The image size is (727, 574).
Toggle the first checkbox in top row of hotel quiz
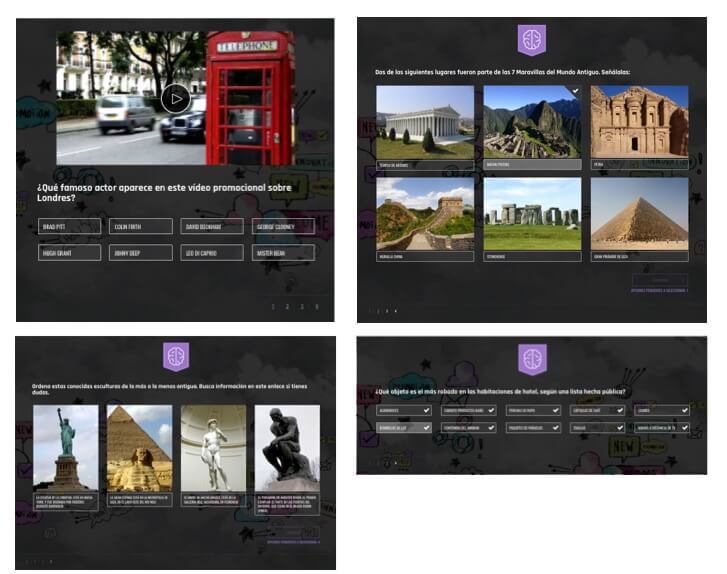(426, 410)
